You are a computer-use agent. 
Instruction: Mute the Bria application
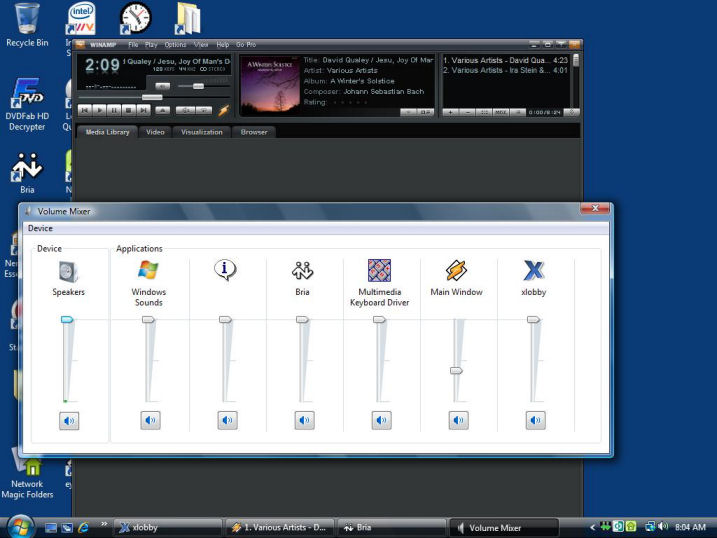[305, 420]
